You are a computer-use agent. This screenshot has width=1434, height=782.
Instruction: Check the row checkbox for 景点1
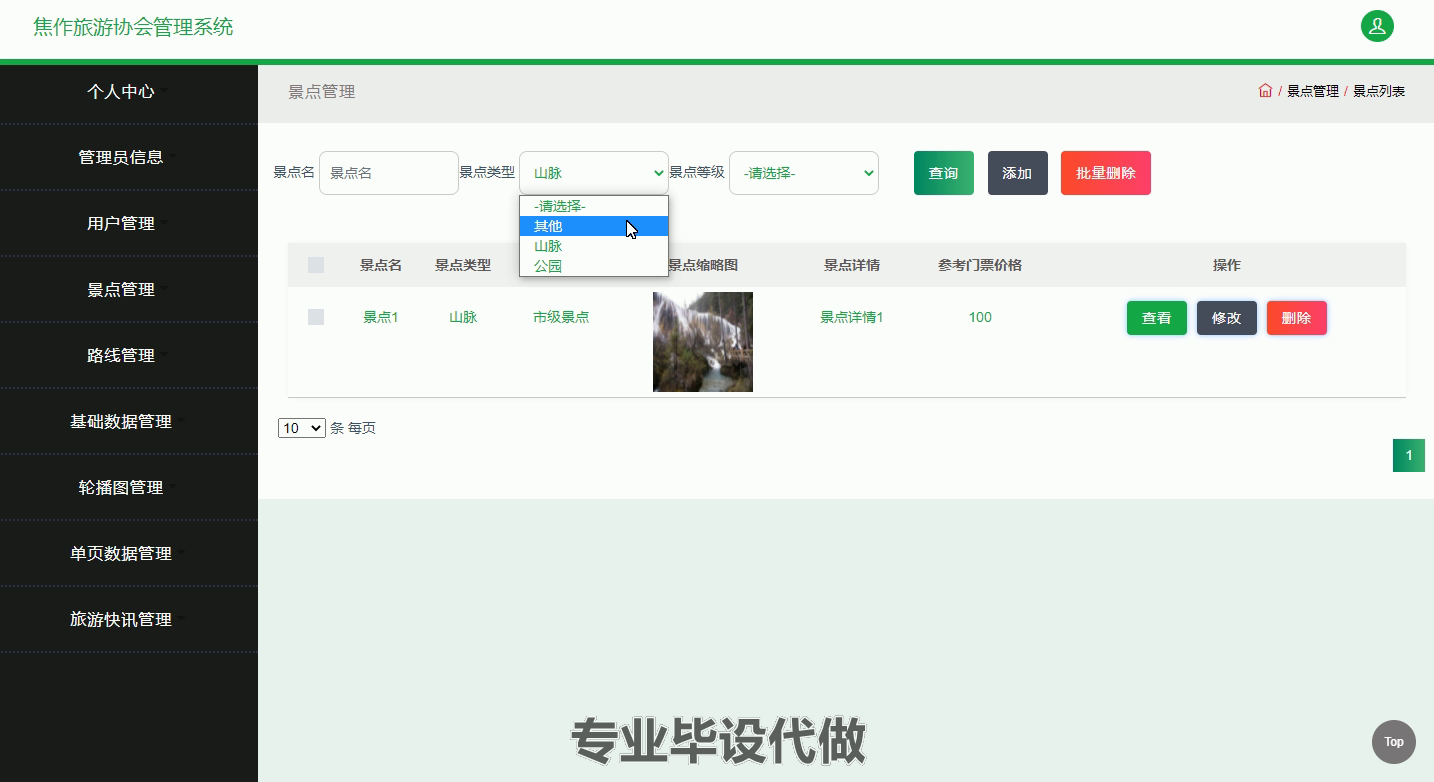coord(316,317)
